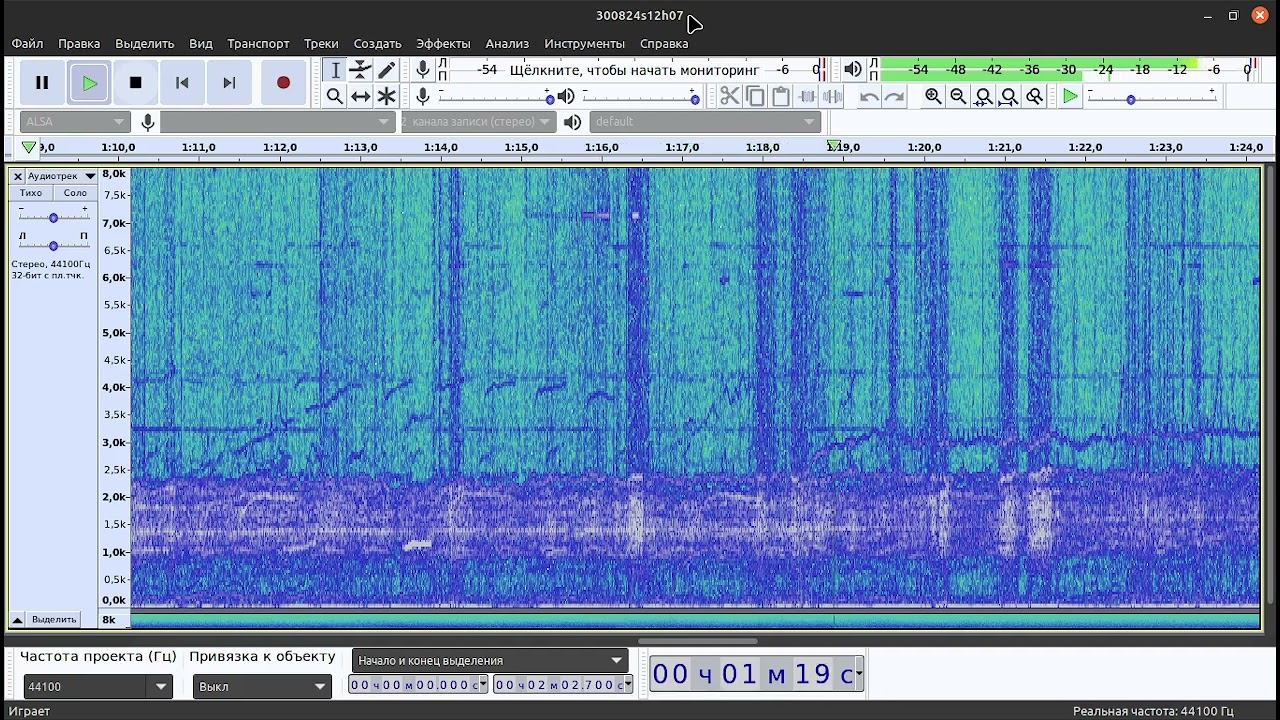Choose the Envelope tool
This screenshot has width=1280, height=720.
click(360, 70)
